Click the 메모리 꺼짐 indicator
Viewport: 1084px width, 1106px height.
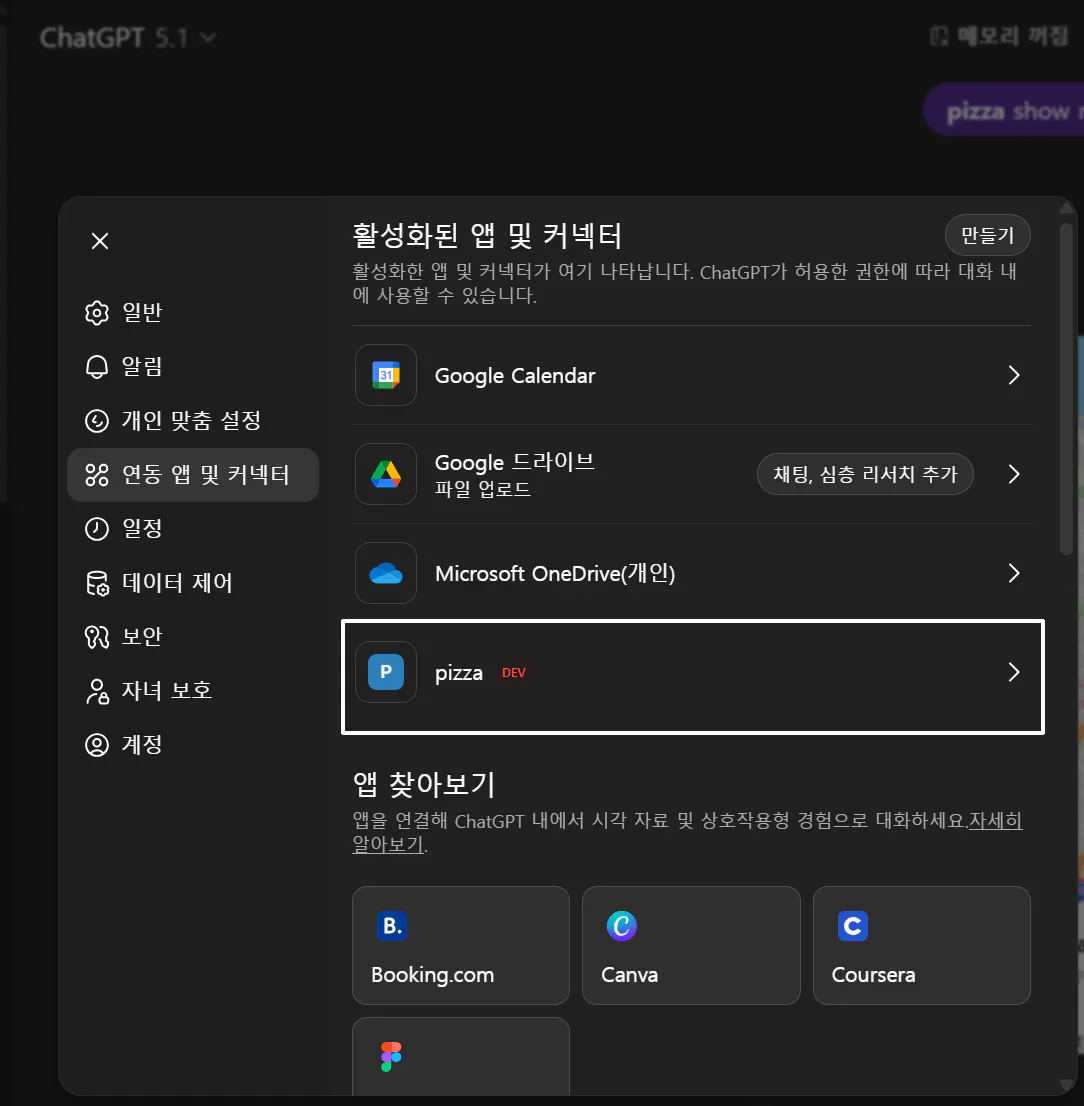pyautogui.click(x=999, y=36)
